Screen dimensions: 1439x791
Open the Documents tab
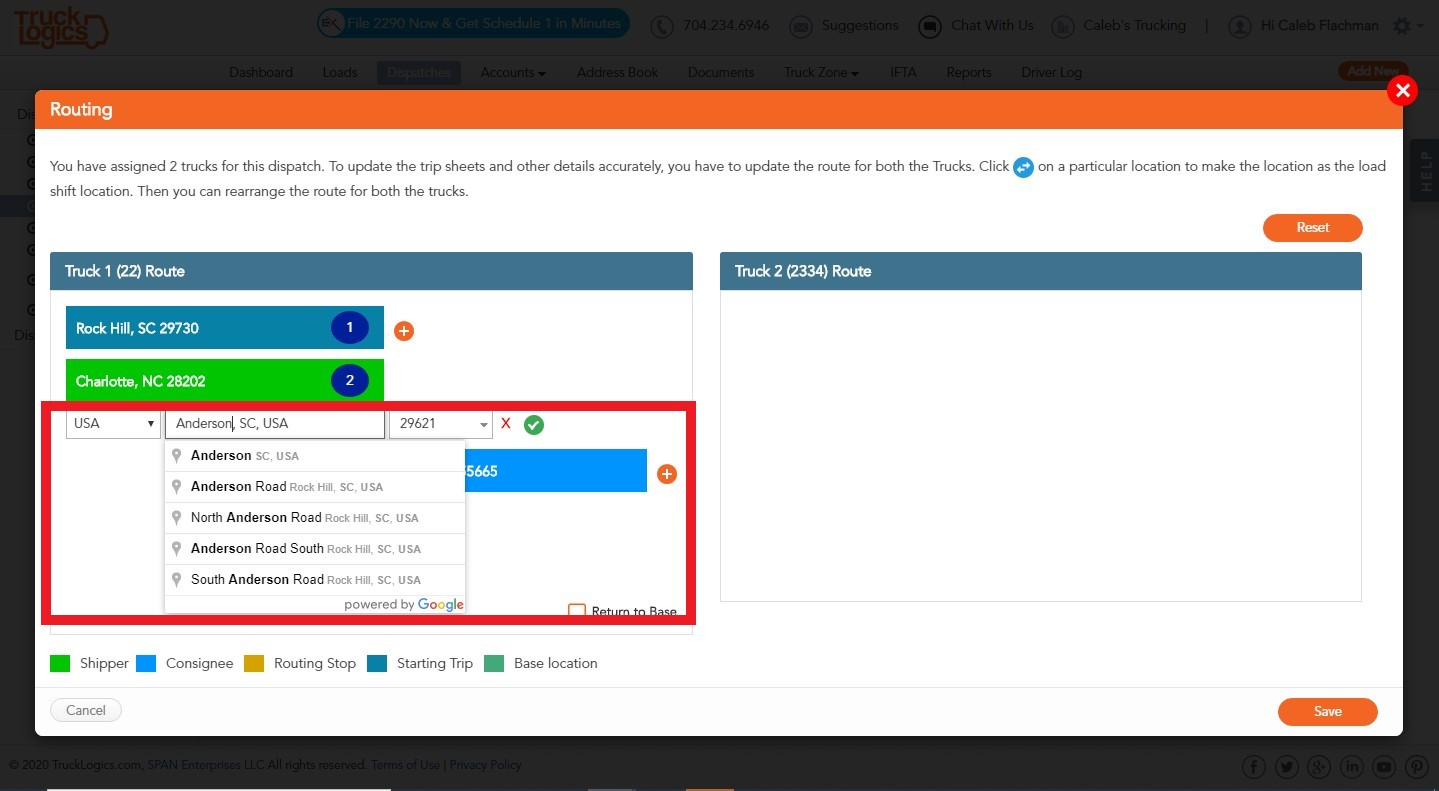[721, 72]
